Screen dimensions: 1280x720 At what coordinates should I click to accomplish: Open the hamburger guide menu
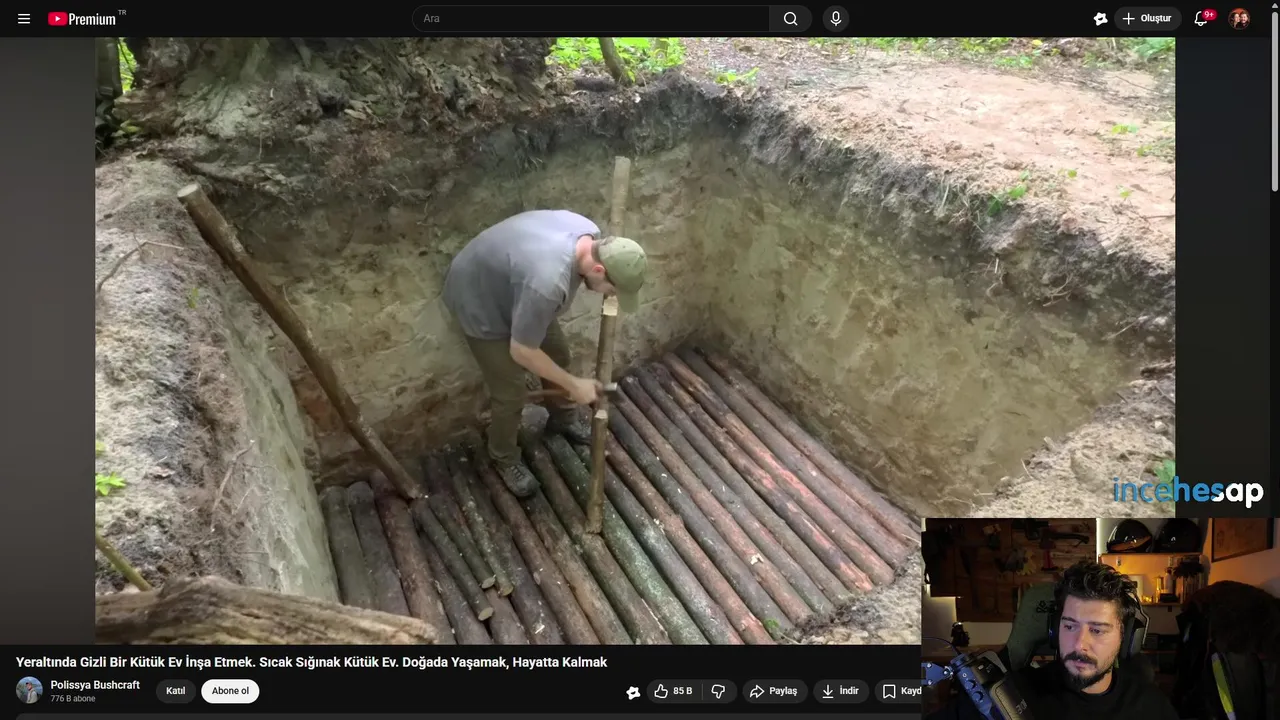tap(24, 19)
